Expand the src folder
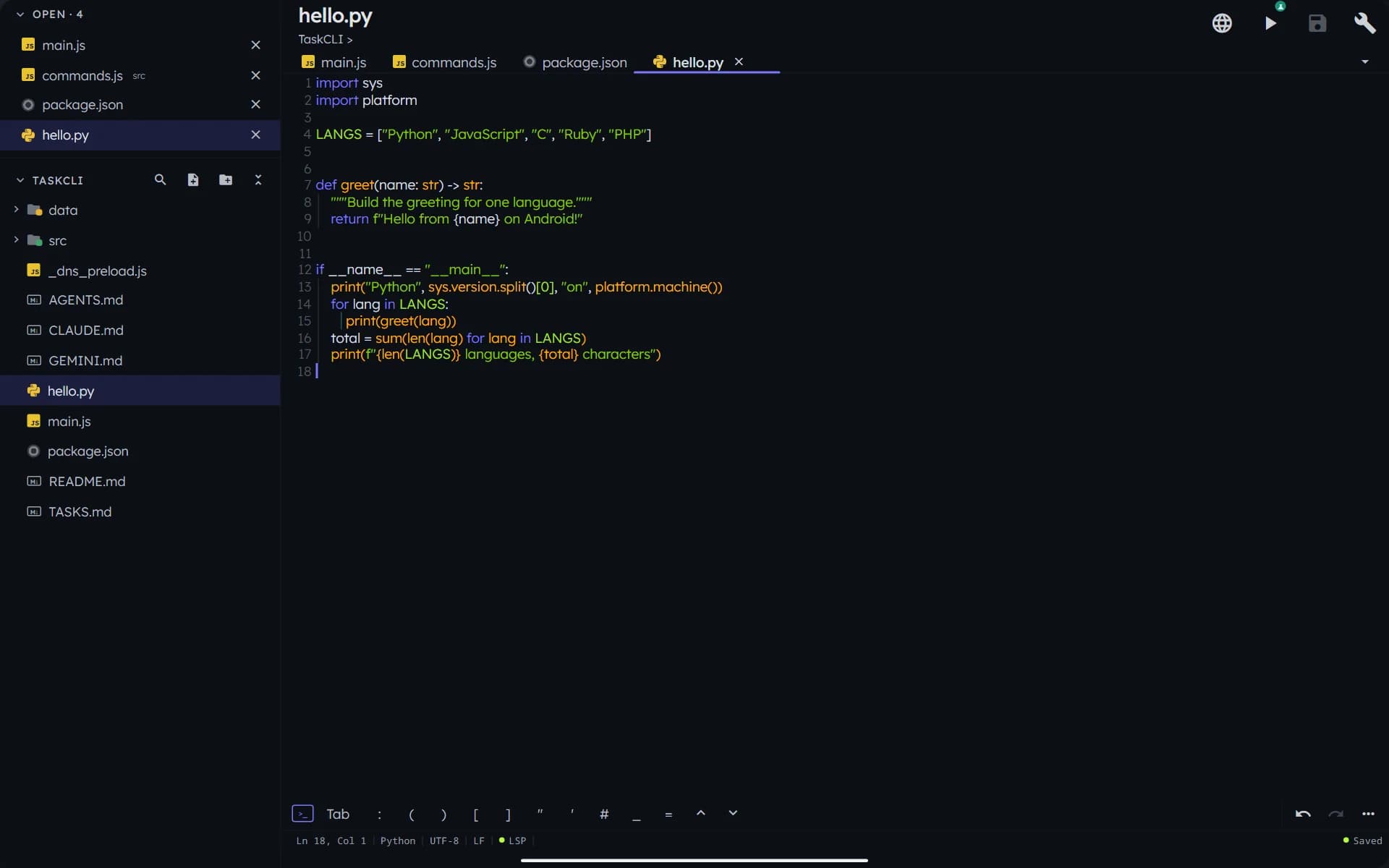This screenshot has height=868, width=1389. 16,239
